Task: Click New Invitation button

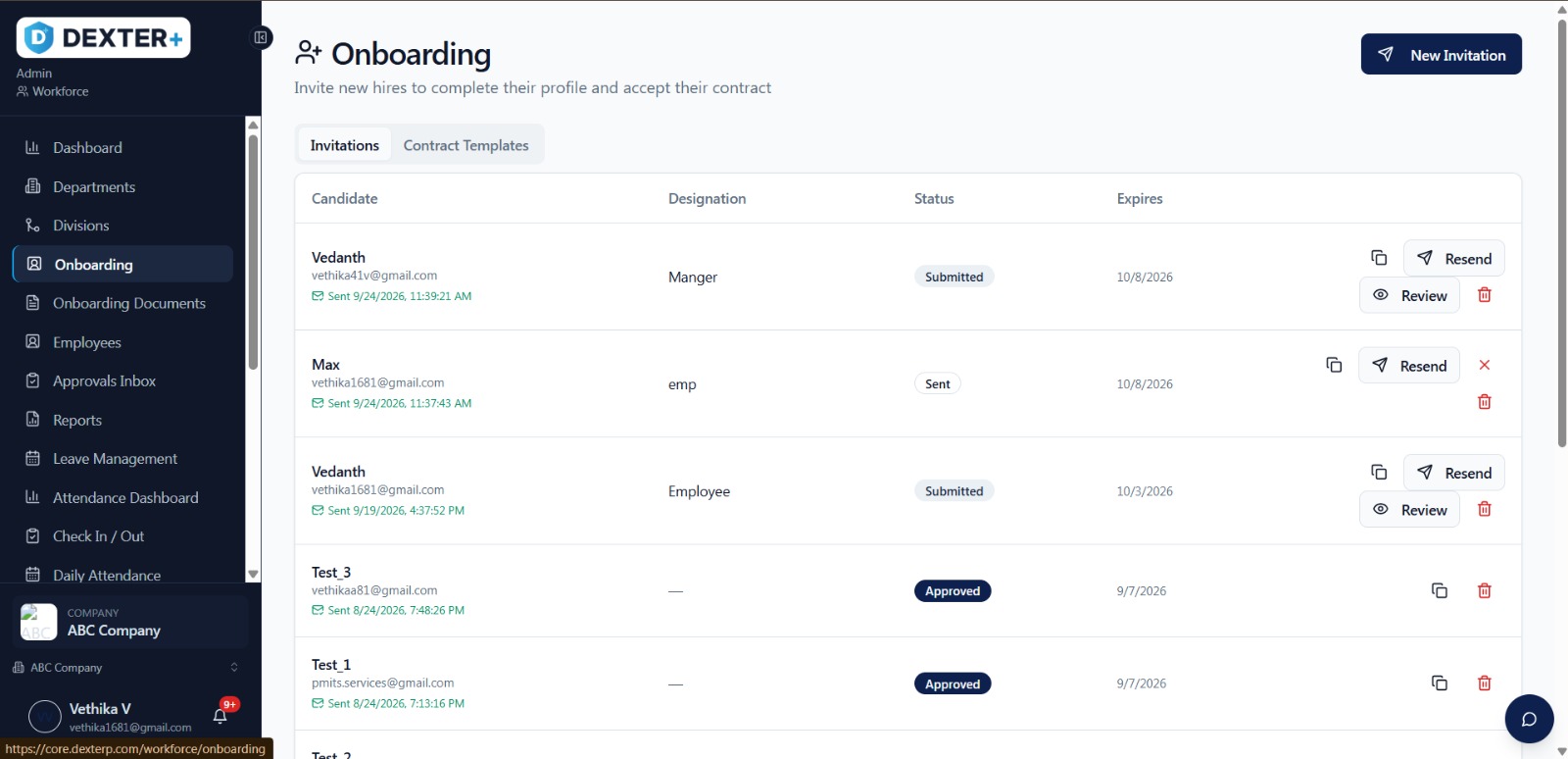Action: 1442,55
